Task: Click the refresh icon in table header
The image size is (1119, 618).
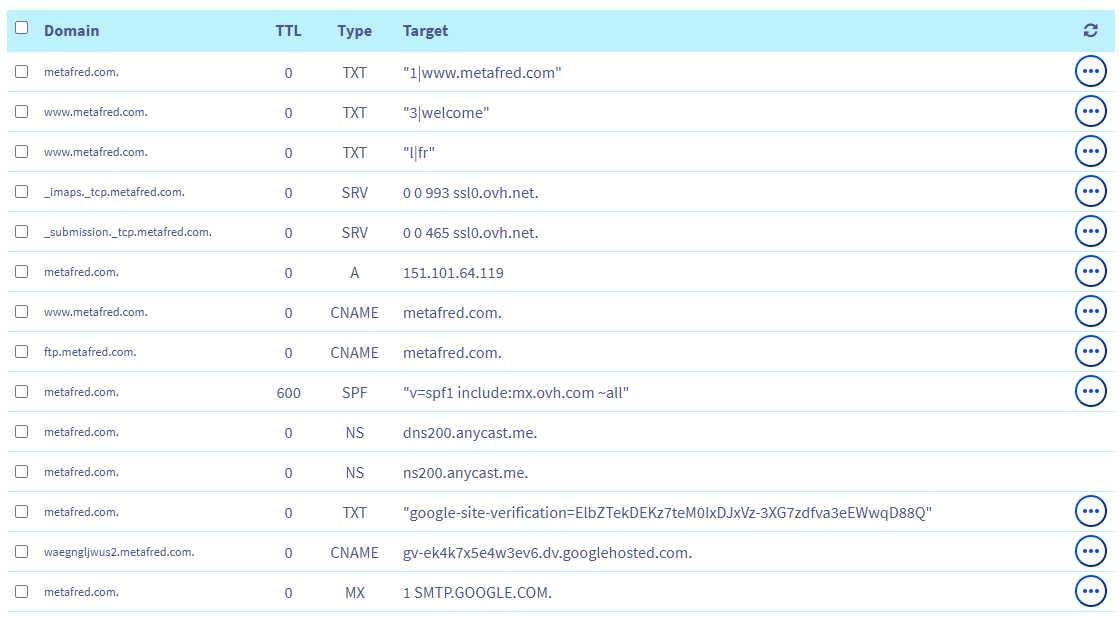Action: (1090, 31)
